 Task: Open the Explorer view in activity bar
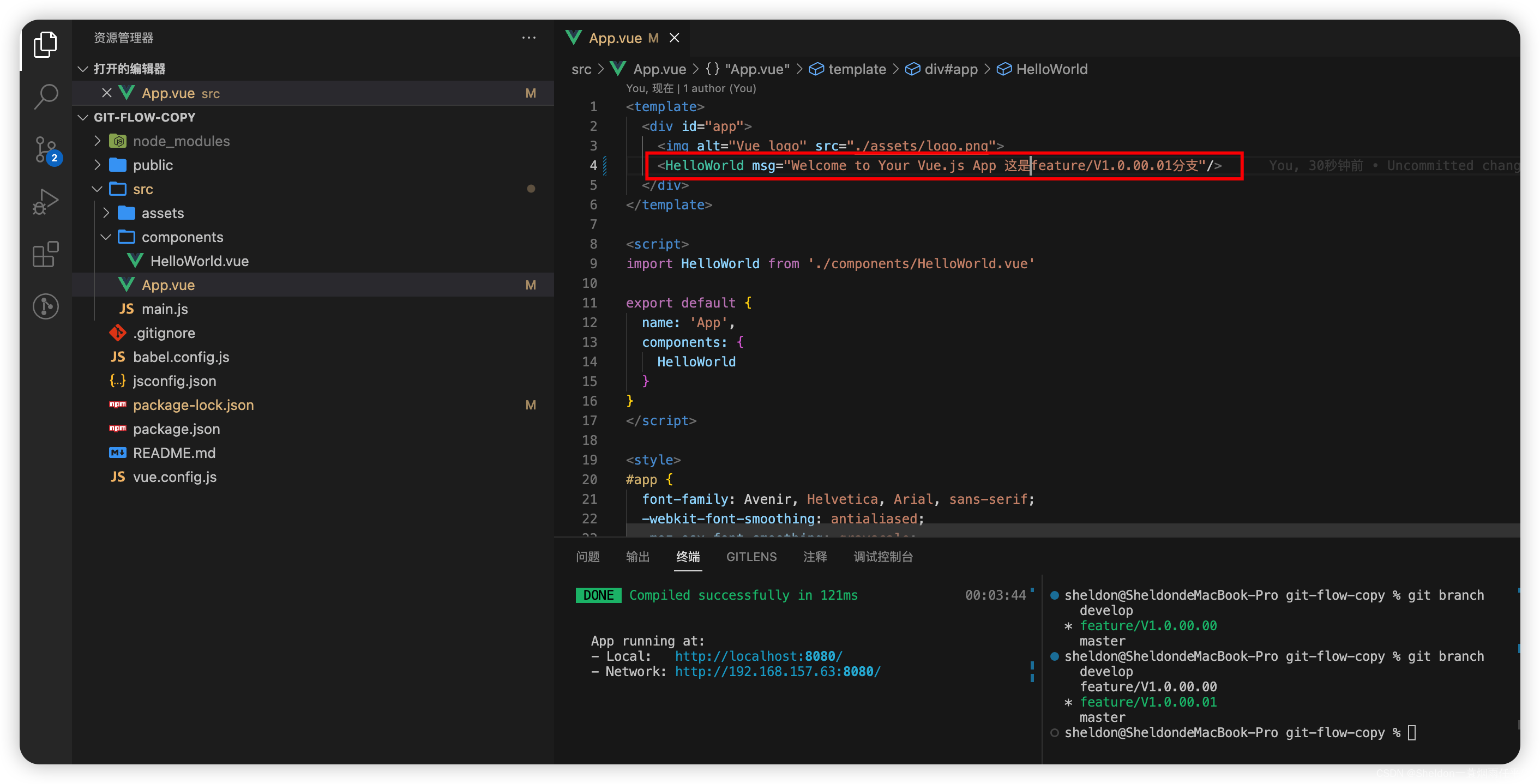45,45
